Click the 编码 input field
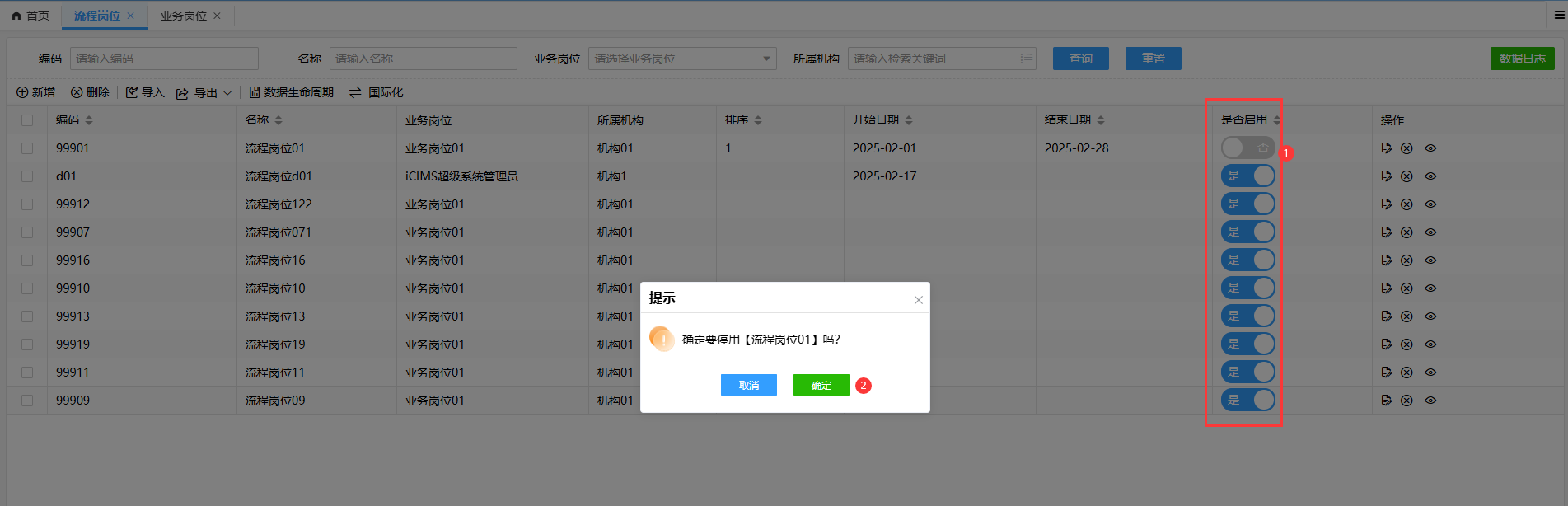This screenshot has width=1568, height=506. point(164,59)
